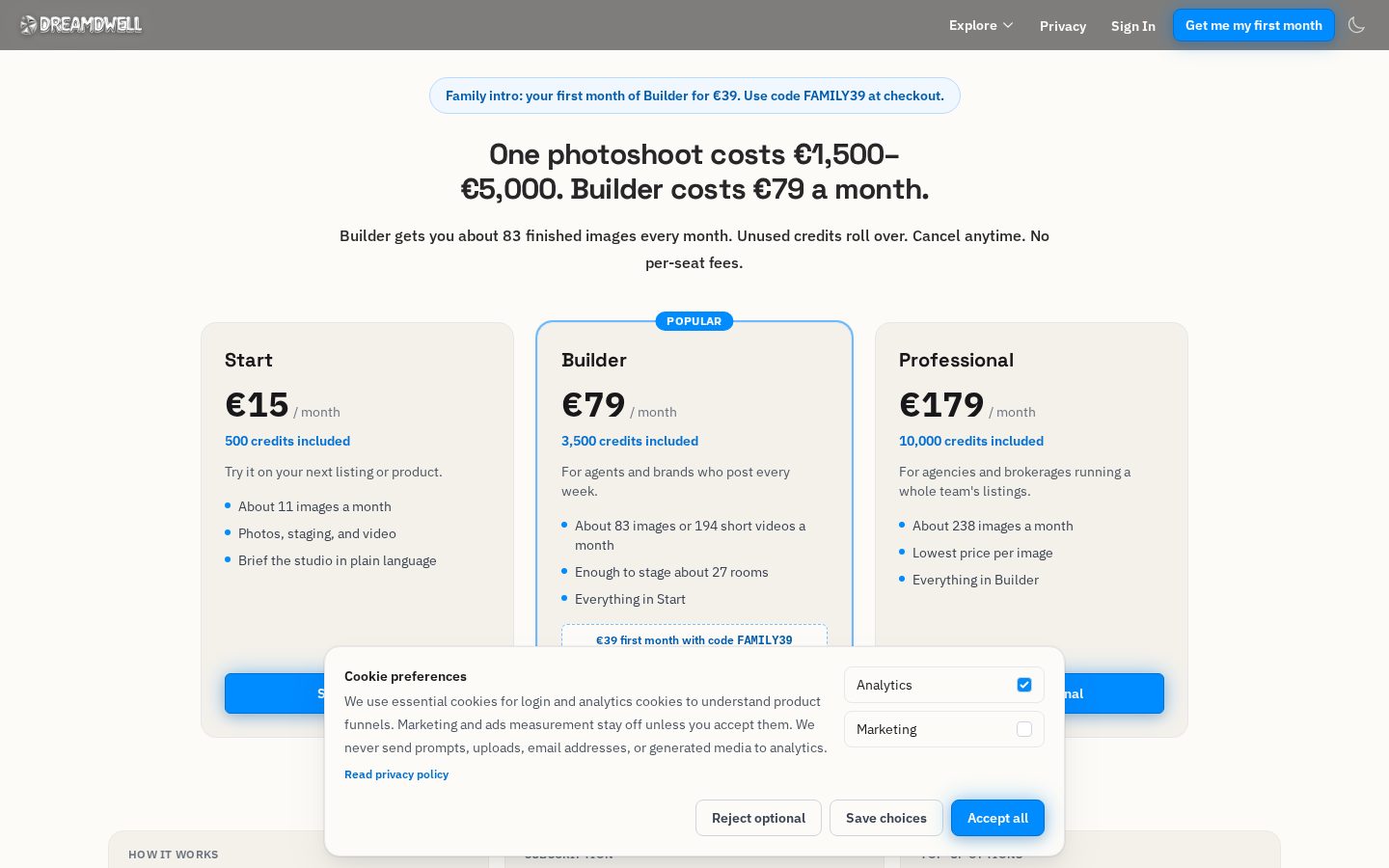Click 'Photos, staging, and video' item
Viewport: 1389px width, 868px height.
tap(317, 533)
